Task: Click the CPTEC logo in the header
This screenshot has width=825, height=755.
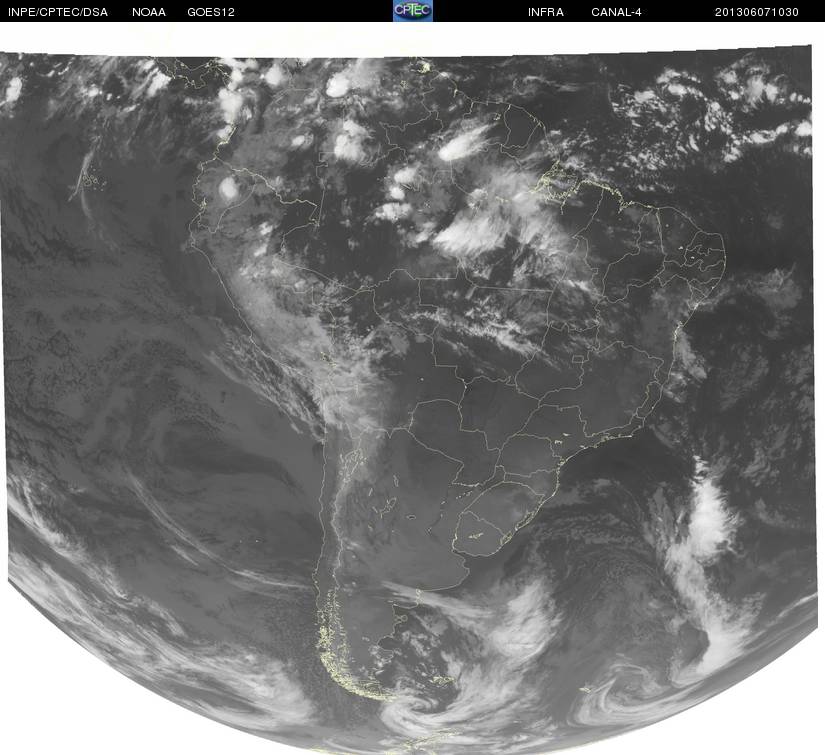Action: (413, 11)
